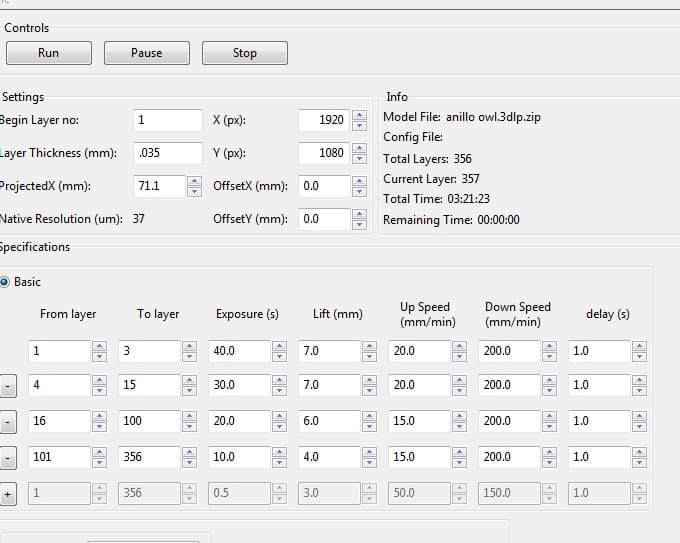
Task: Decrease delay for layers 101 to 356
Action: coord(639,463)
